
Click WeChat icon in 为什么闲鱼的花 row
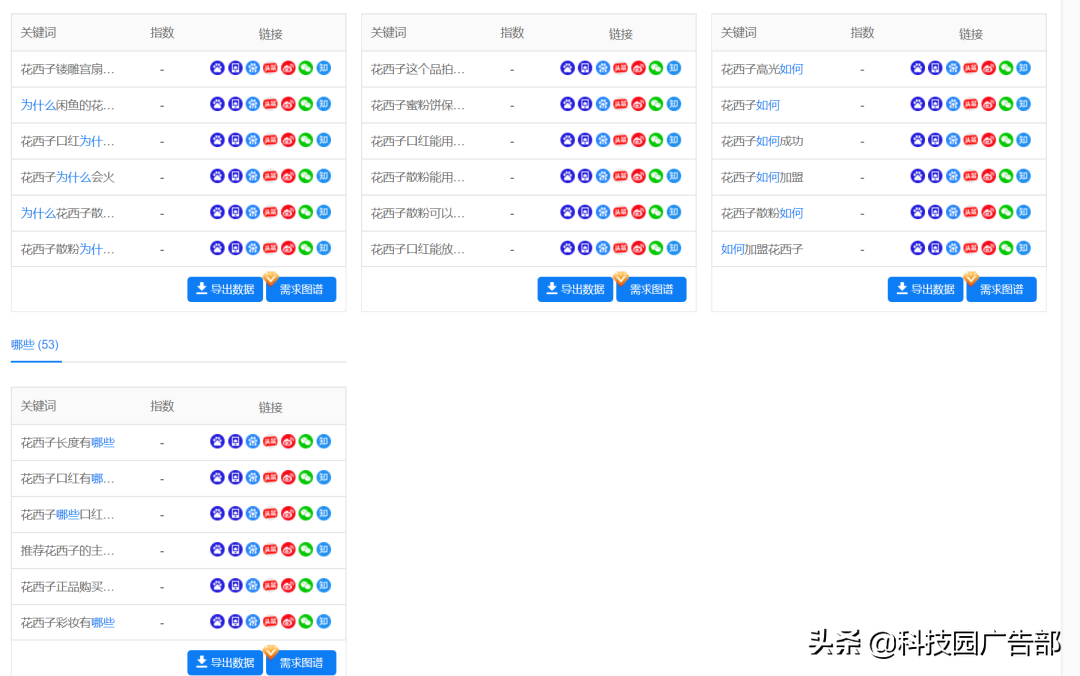(x=306, y=104)
